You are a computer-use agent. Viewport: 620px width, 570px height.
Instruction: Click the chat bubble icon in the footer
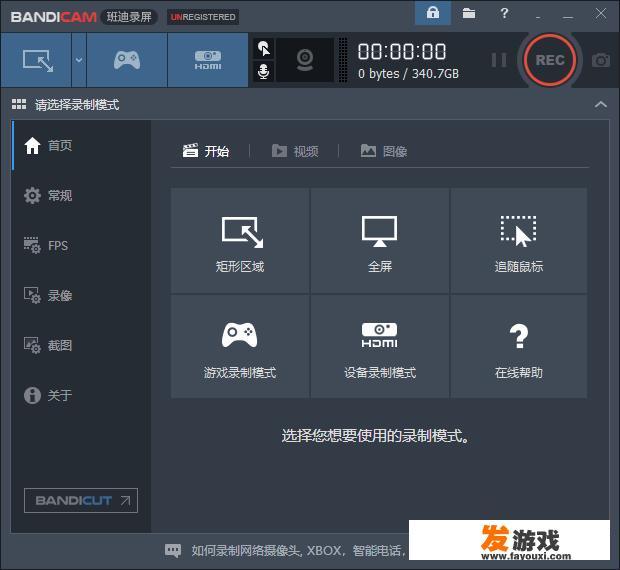[173, 550]
